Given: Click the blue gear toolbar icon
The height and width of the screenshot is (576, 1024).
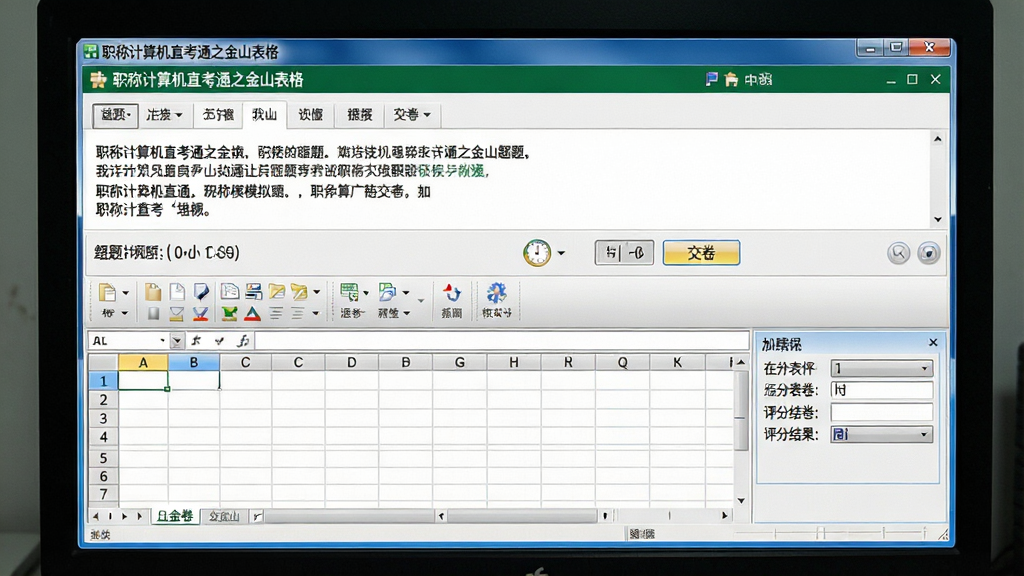Looking at the screenshot, I should click(496, 292).
